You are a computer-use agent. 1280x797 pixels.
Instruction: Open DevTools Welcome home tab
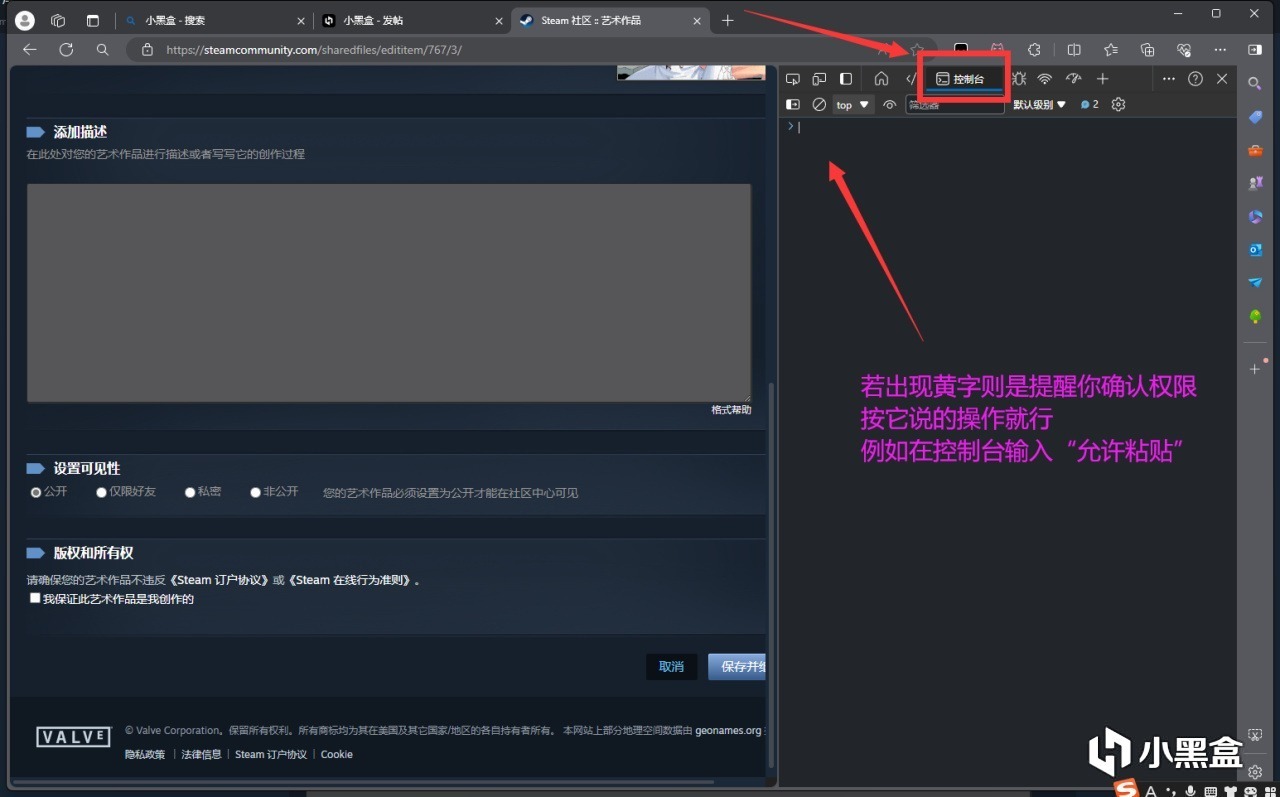pos(881,79)
